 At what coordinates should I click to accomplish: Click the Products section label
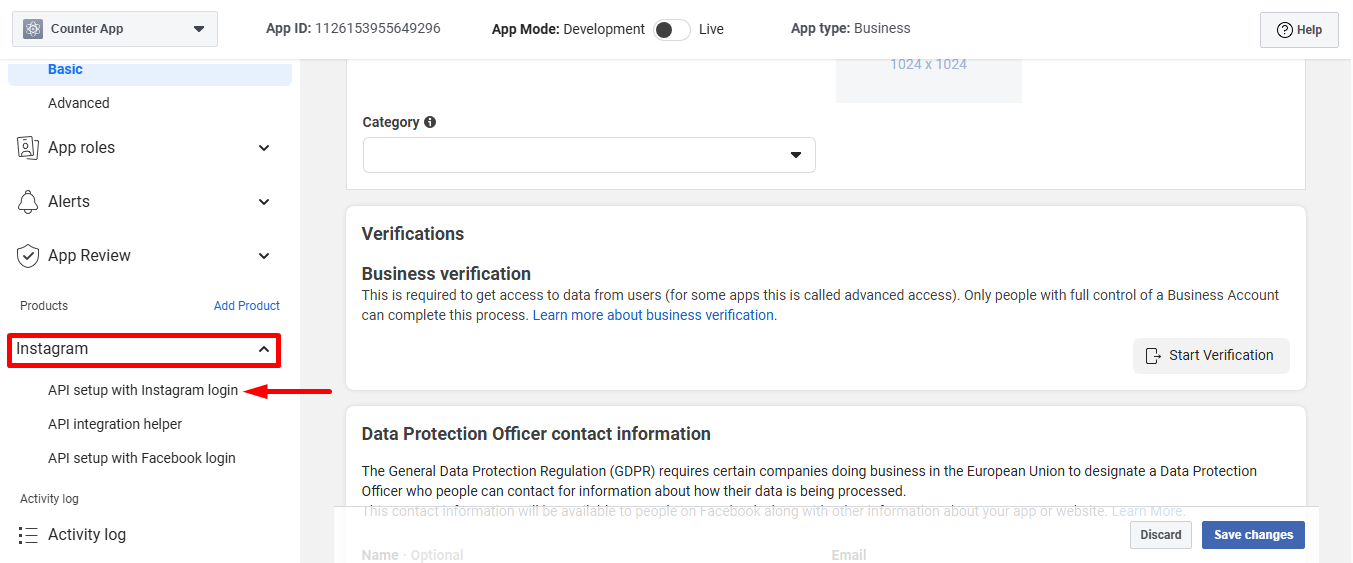[x=44, y=306]
